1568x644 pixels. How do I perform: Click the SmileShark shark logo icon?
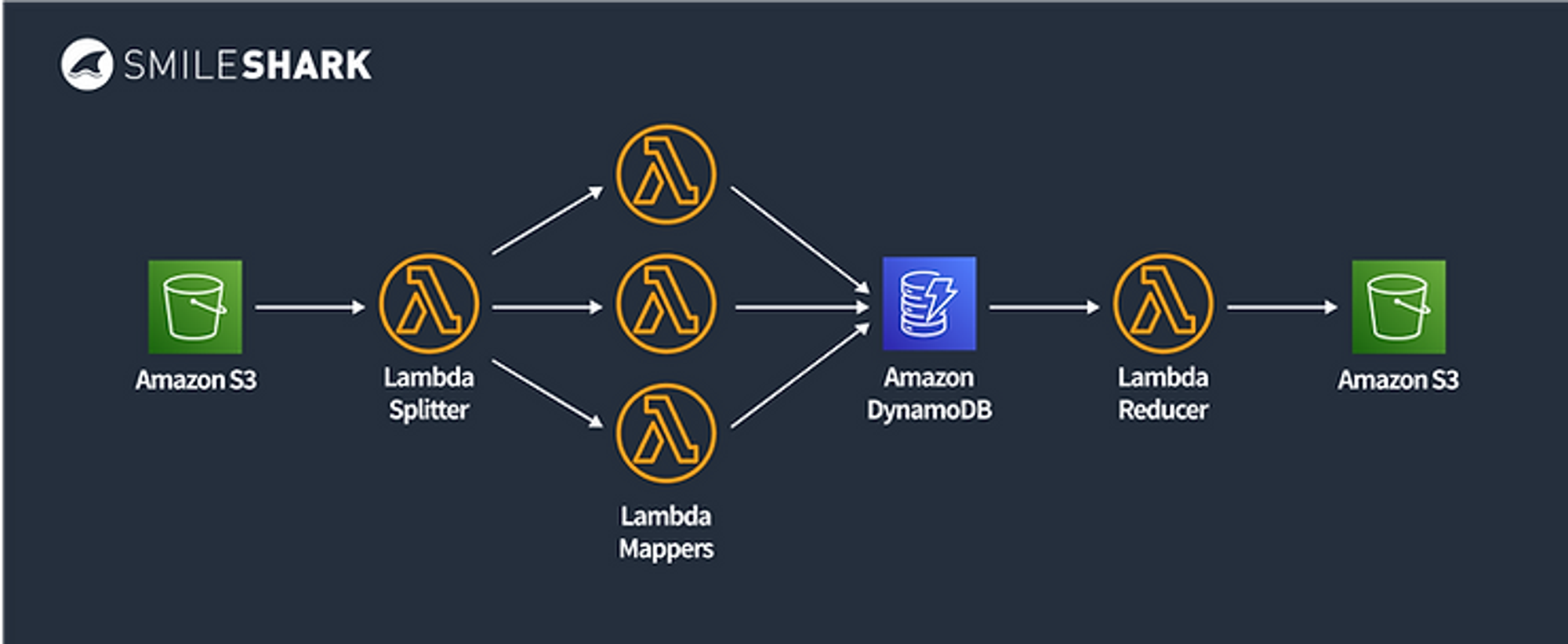87,64
